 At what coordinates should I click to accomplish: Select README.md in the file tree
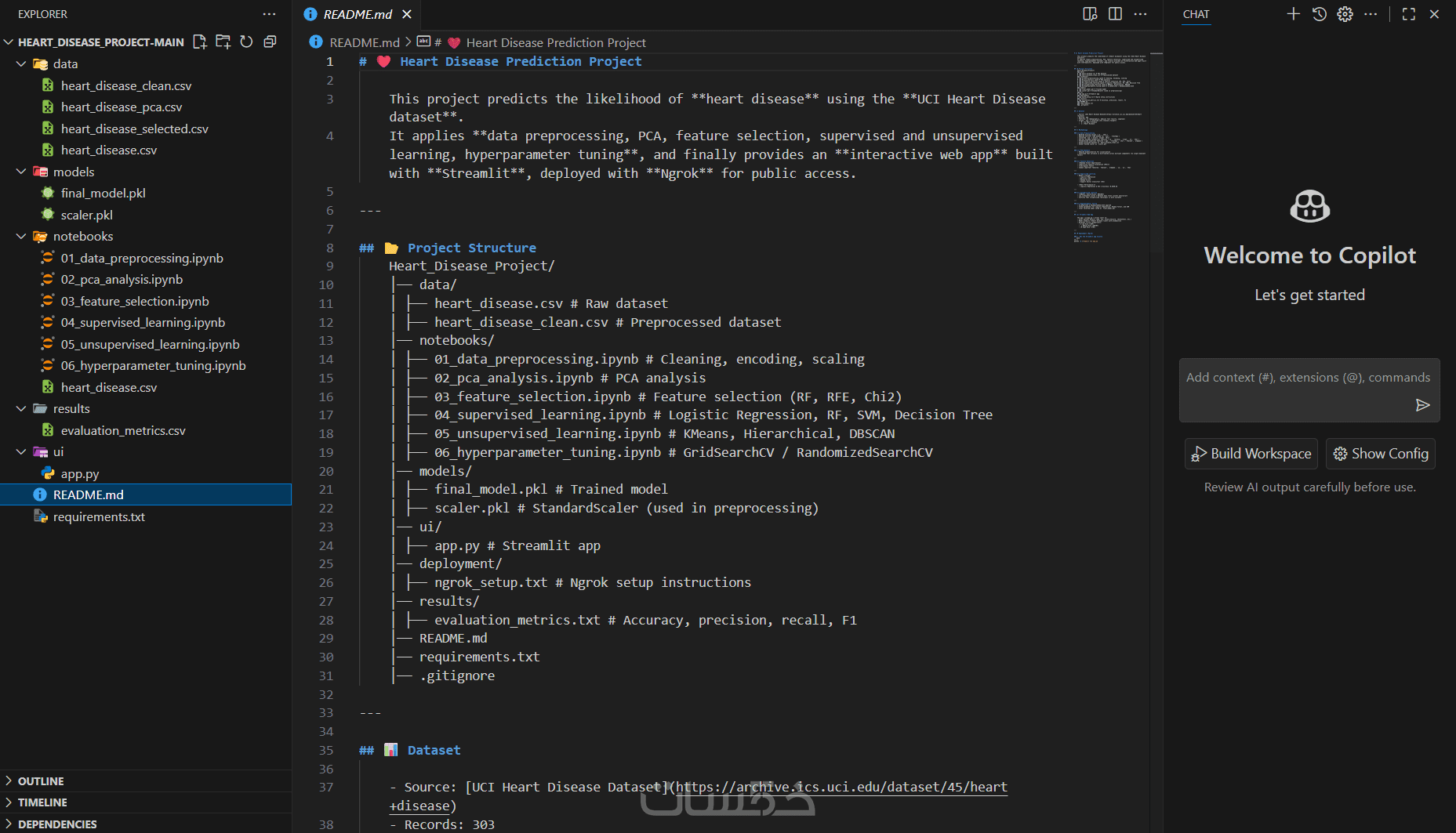146,494
